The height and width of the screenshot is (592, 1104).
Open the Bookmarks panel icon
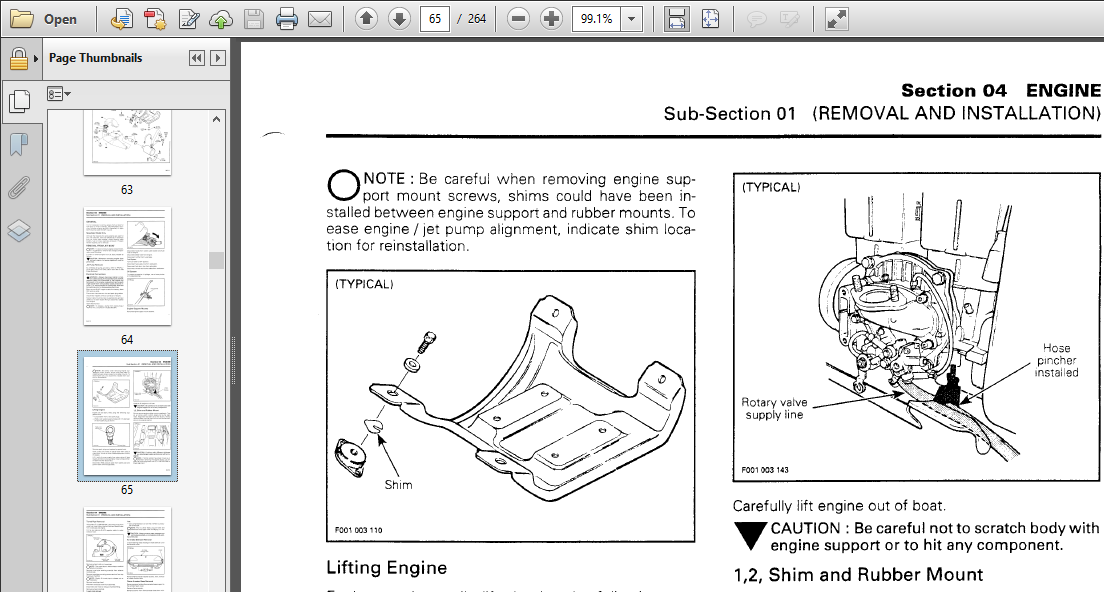pos(19,145)
